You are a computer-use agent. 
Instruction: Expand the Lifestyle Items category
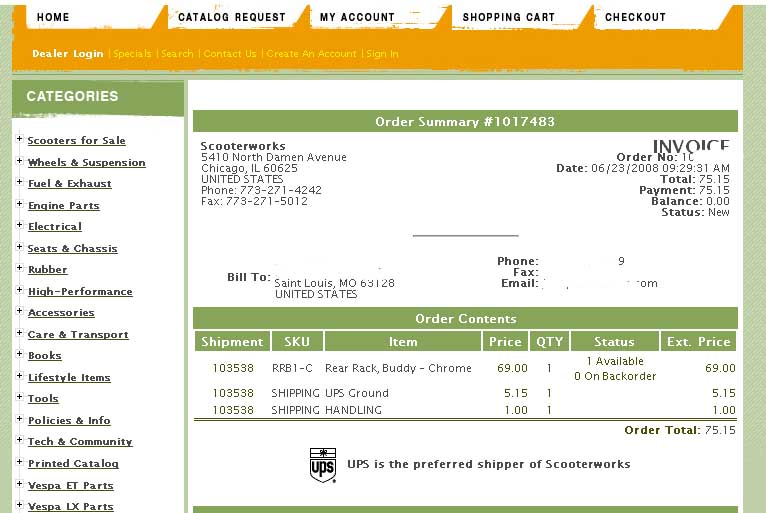[x=19, y=376]
